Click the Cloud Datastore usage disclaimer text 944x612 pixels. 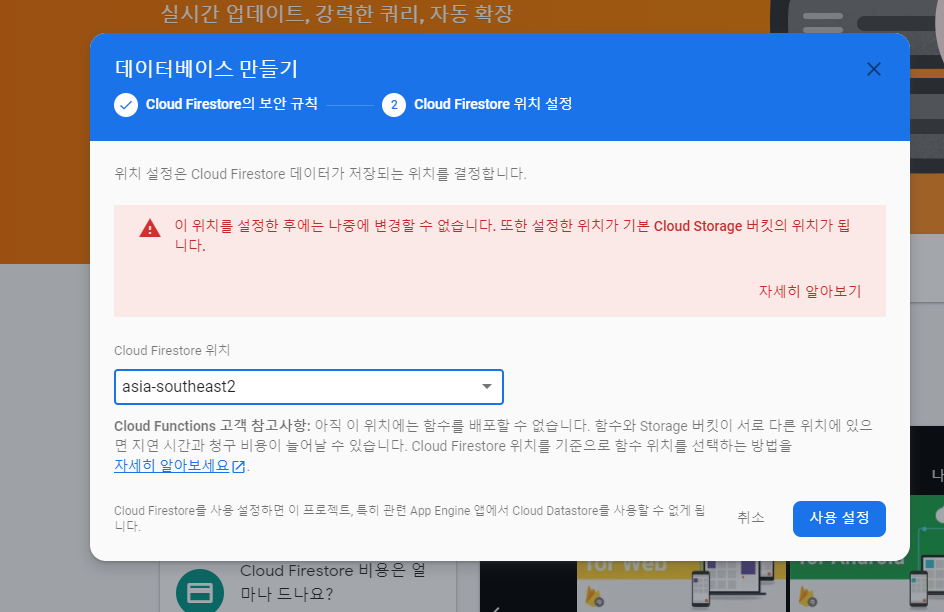click(409, 518)
